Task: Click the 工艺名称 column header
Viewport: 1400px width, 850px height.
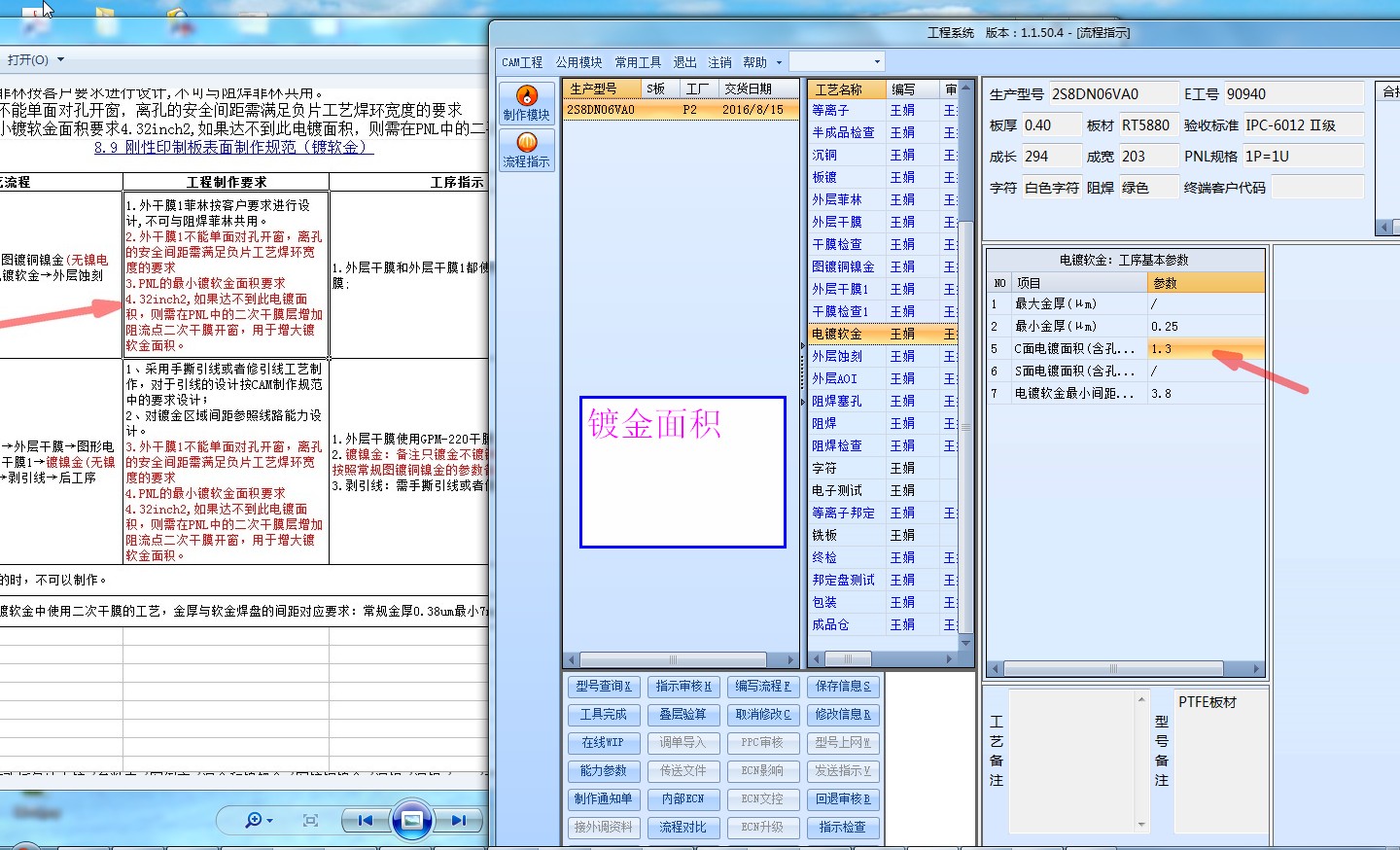Action: 847,89
